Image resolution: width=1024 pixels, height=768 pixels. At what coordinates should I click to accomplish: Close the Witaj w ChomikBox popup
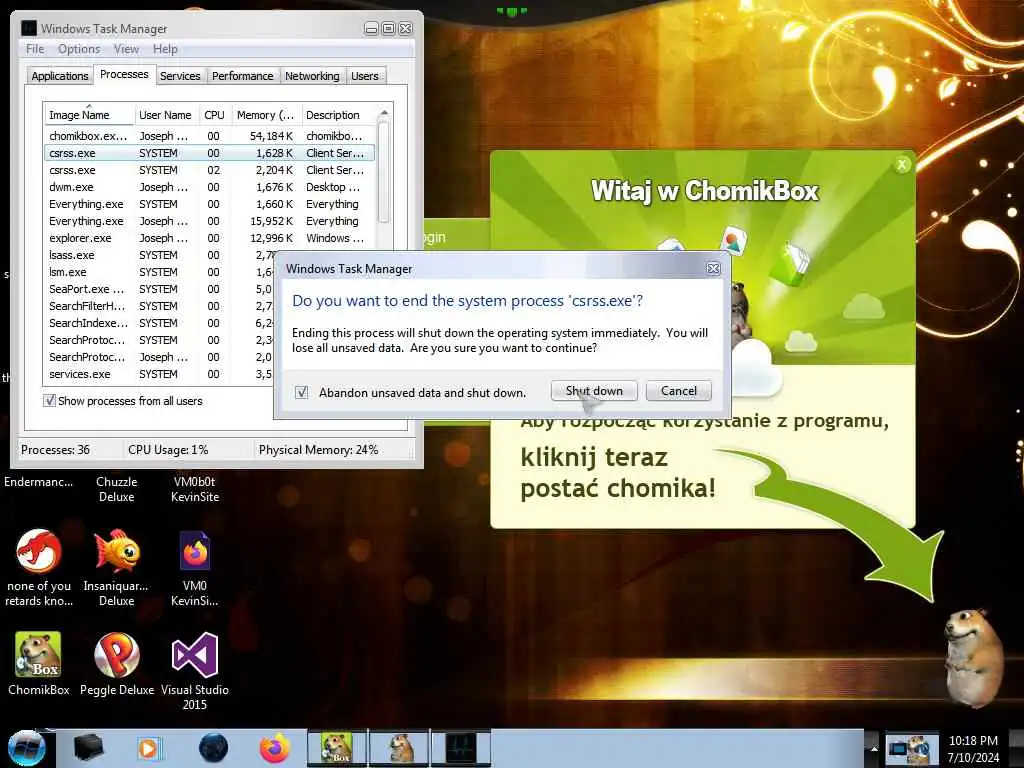pyautogui.click(x=902, y=165)
